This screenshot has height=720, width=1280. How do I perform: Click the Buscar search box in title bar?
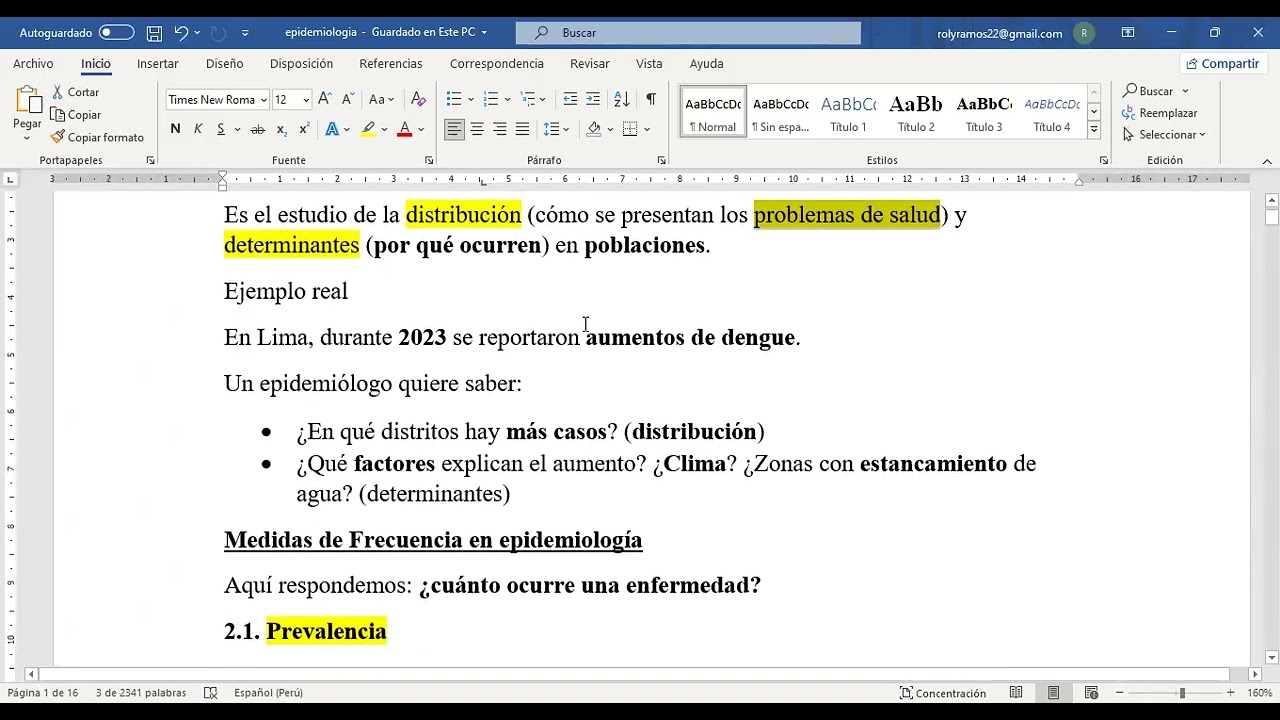[688, 33]
